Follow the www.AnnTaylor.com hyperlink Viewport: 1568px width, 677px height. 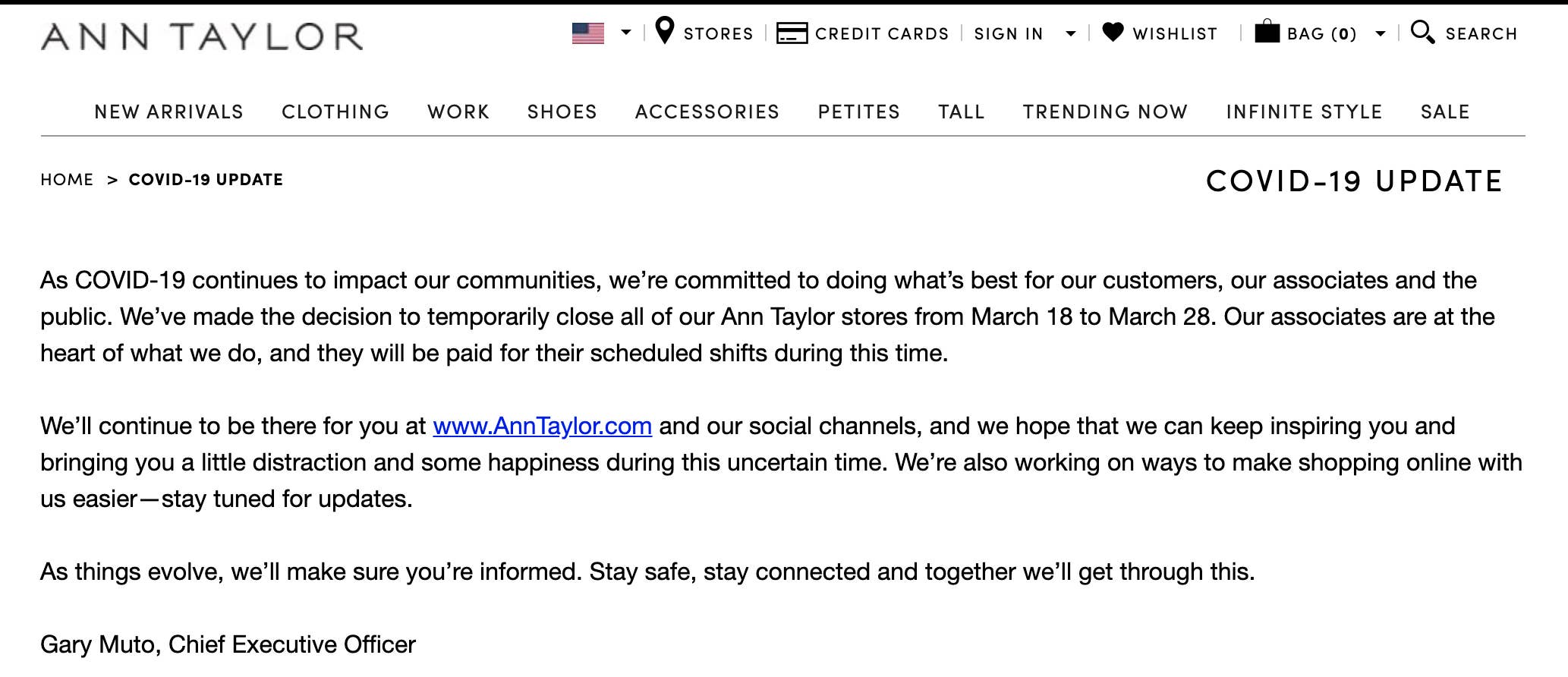click(542, 426)
